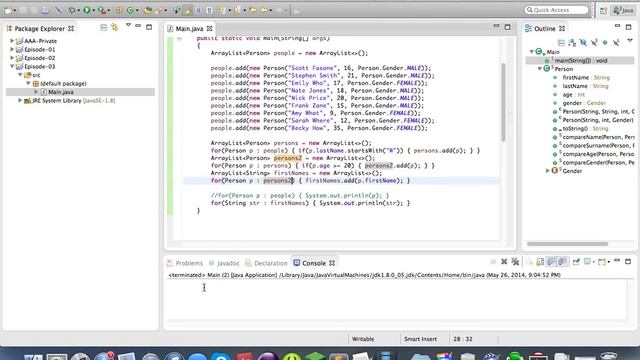Toggle Hide Non-Public Members in Outline
The width and height of the screenshot is (640, 360).
click(x=605, y=42)
